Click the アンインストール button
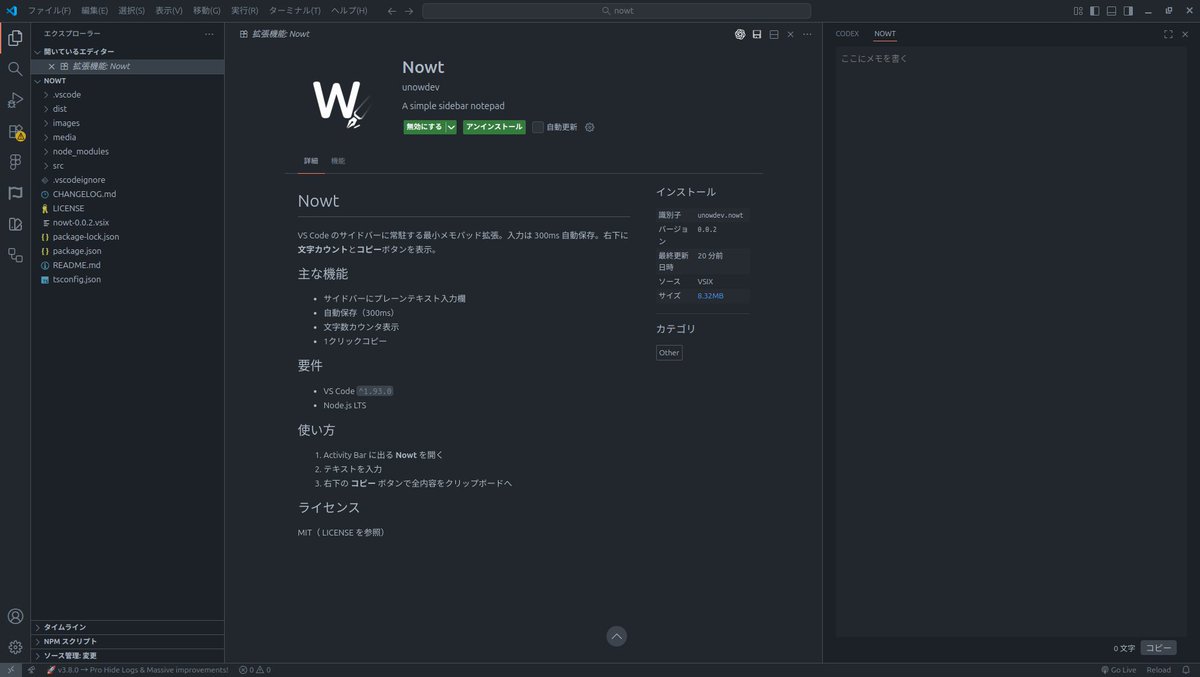The image size is (1200, 677). 494,127
